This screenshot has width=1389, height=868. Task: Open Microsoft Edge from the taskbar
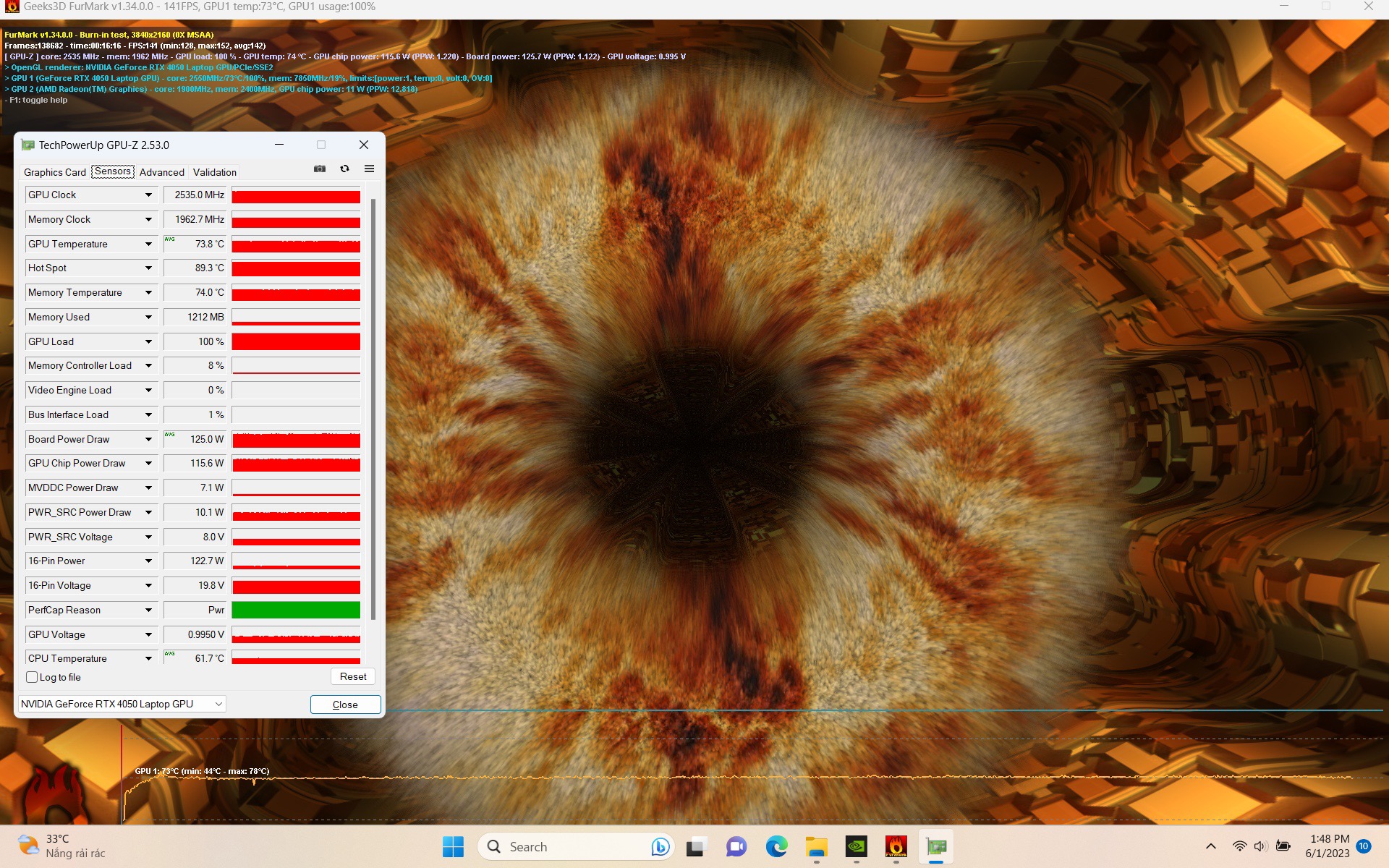coord(776,846)
